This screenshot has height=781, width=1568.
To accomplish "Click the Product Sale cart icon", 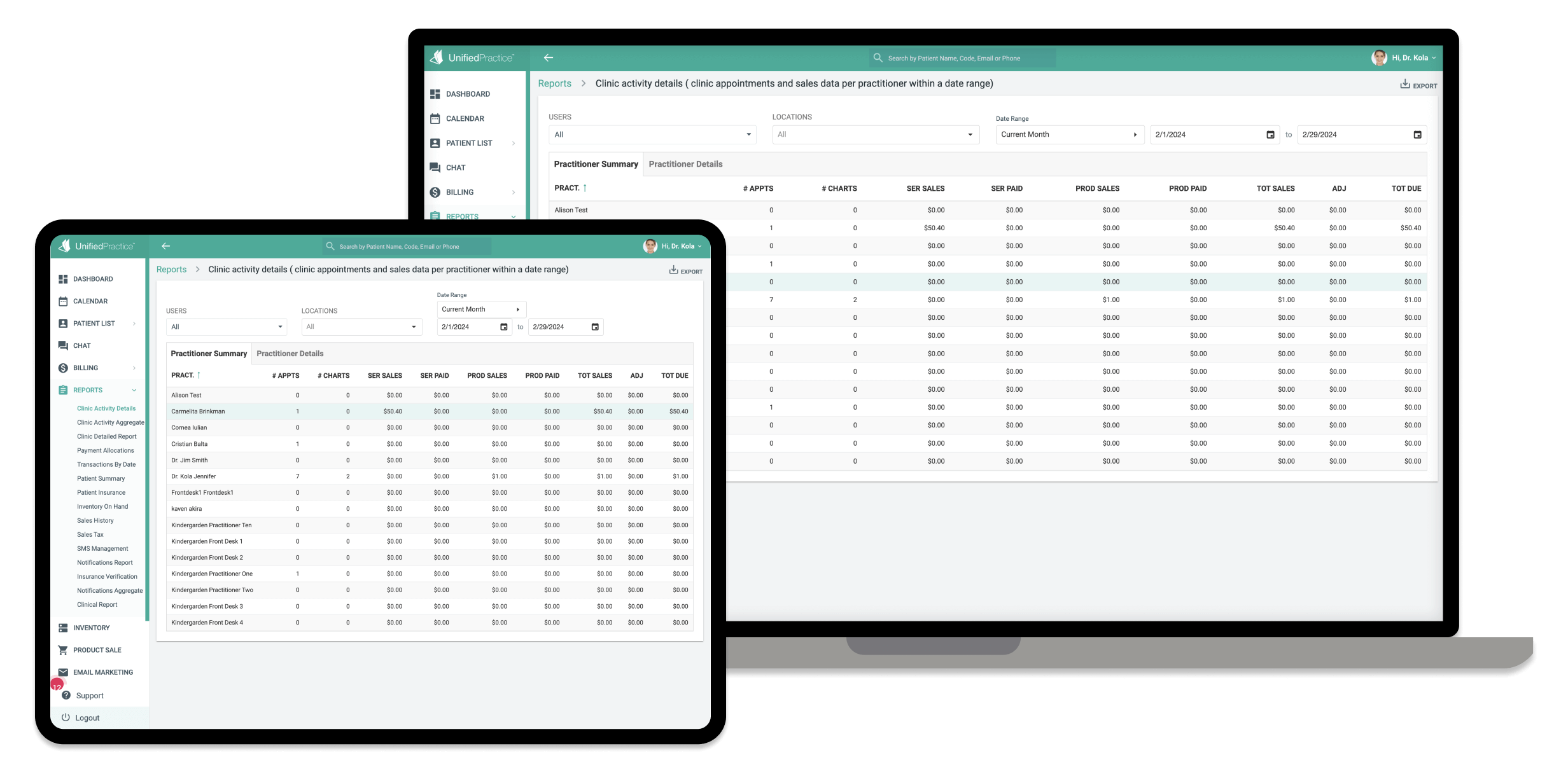I will click(x=63, y=650).
